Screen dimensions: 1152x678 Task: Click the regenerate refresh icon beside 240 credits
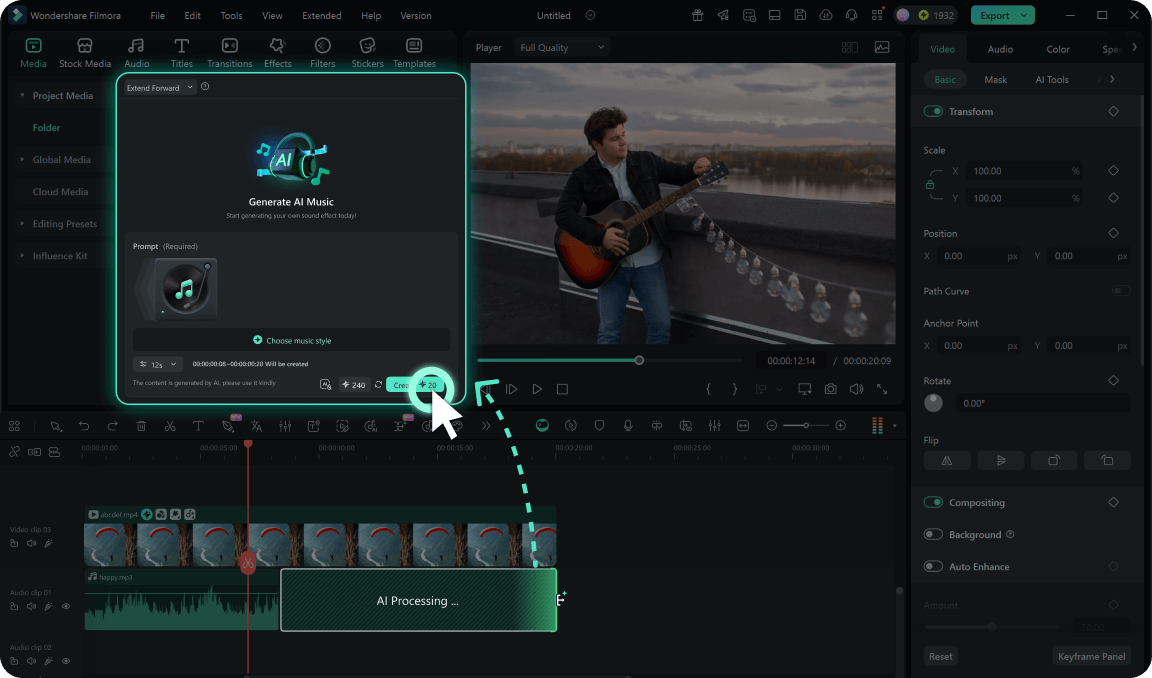tap(378, 385)
